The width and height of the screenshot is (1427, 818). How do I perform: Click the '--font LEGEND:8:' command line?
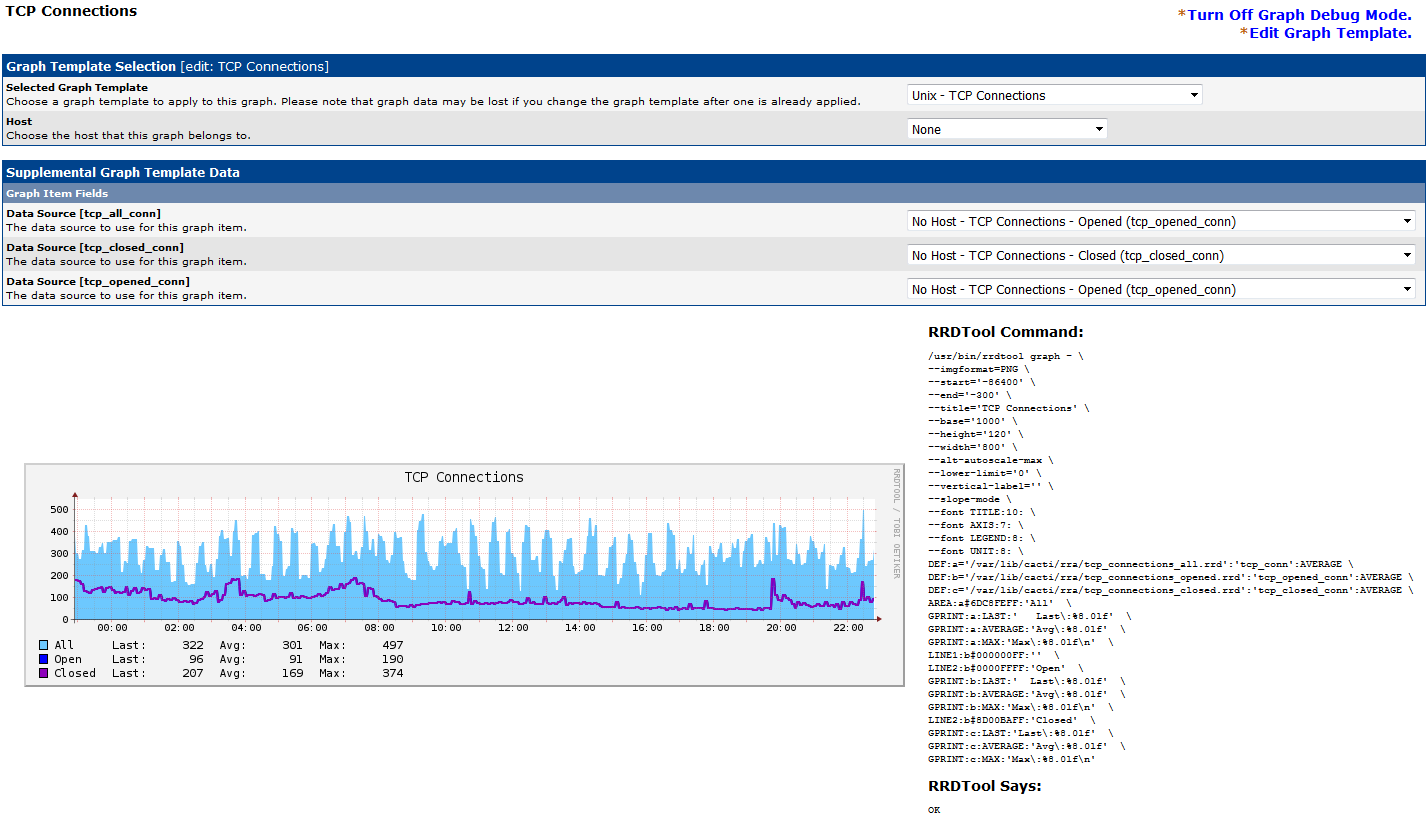981,538
